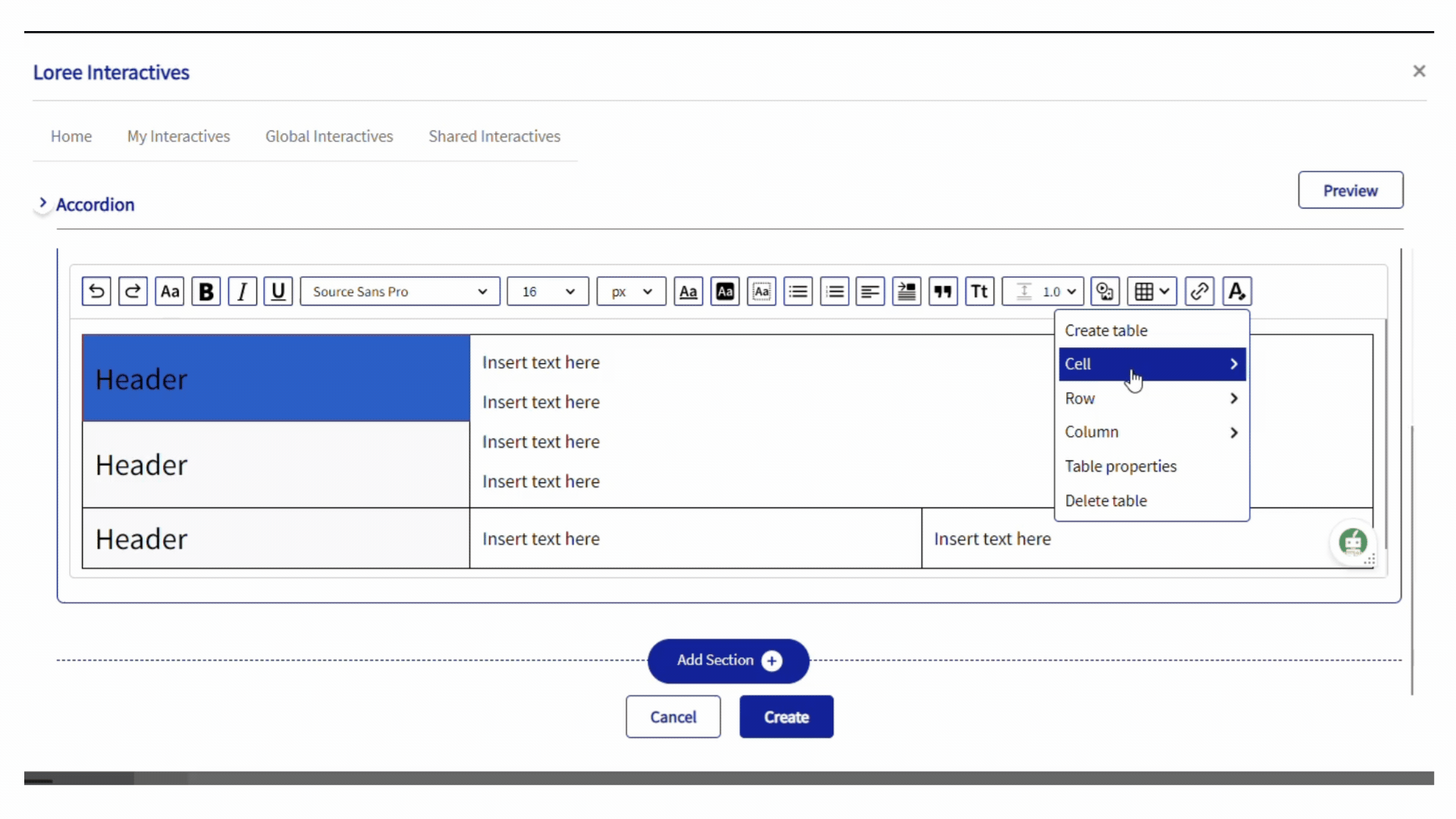Toggle underline formatting
The image size is (1456, 819).
278,291
